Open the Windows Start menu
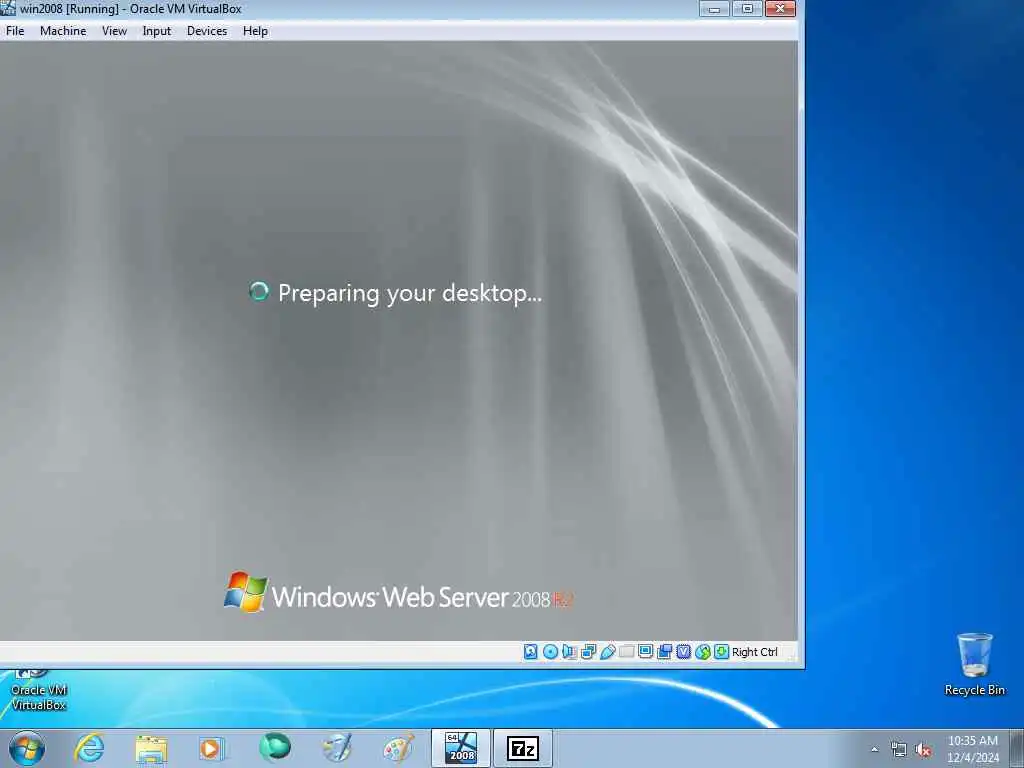Viewport: 1024px width, 768px height. click(x=26, y=748)
